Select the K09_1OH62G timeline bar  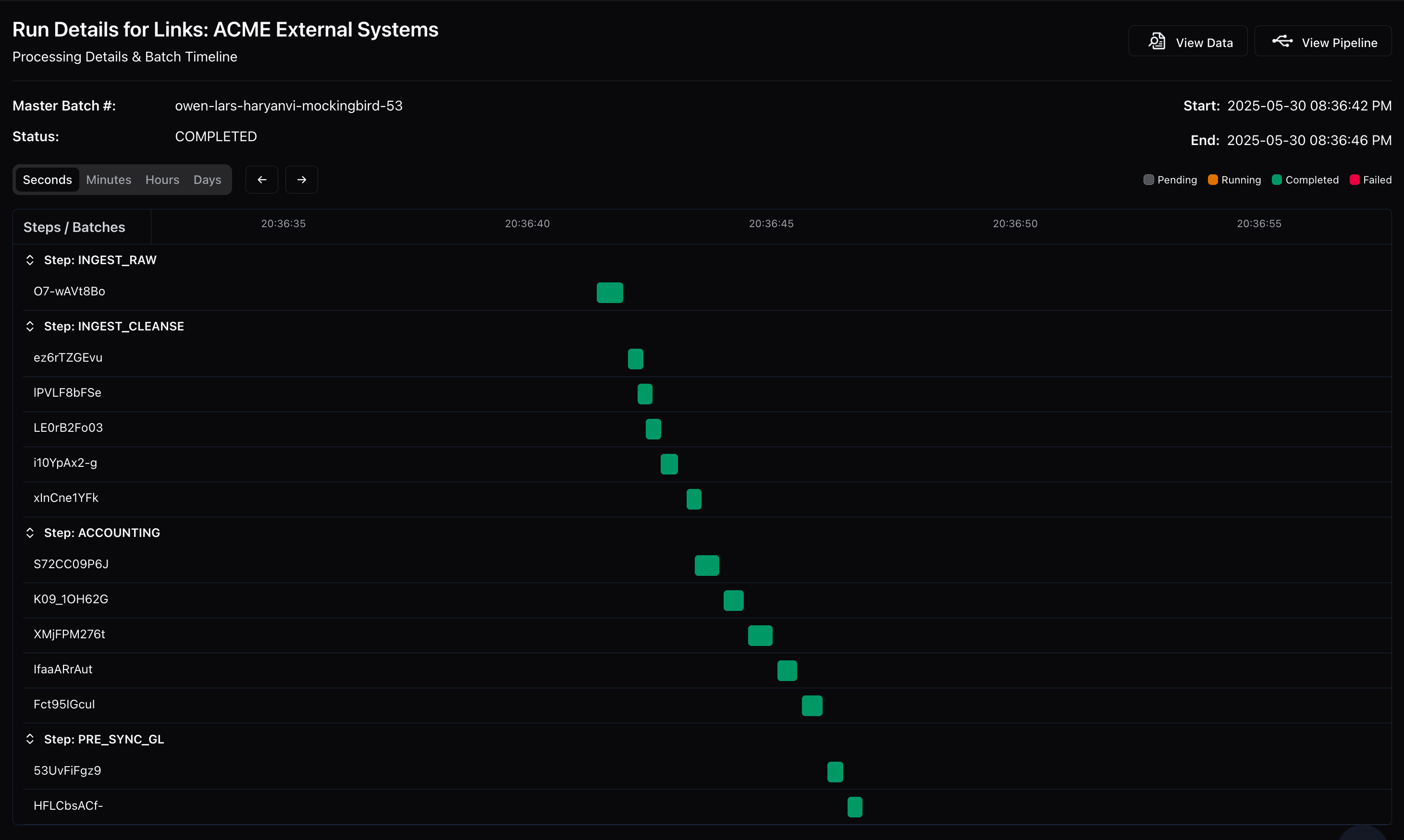(734, 600)
